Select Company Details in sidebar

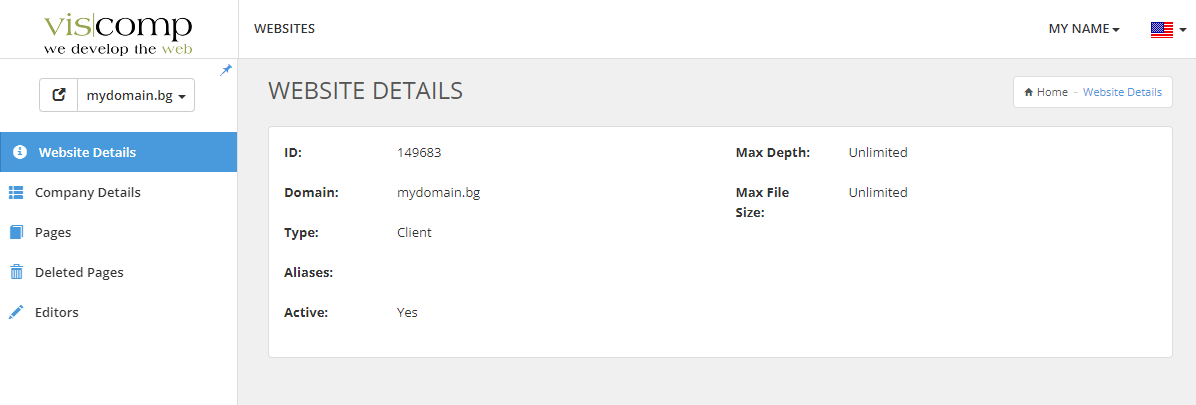coord(88,192)
